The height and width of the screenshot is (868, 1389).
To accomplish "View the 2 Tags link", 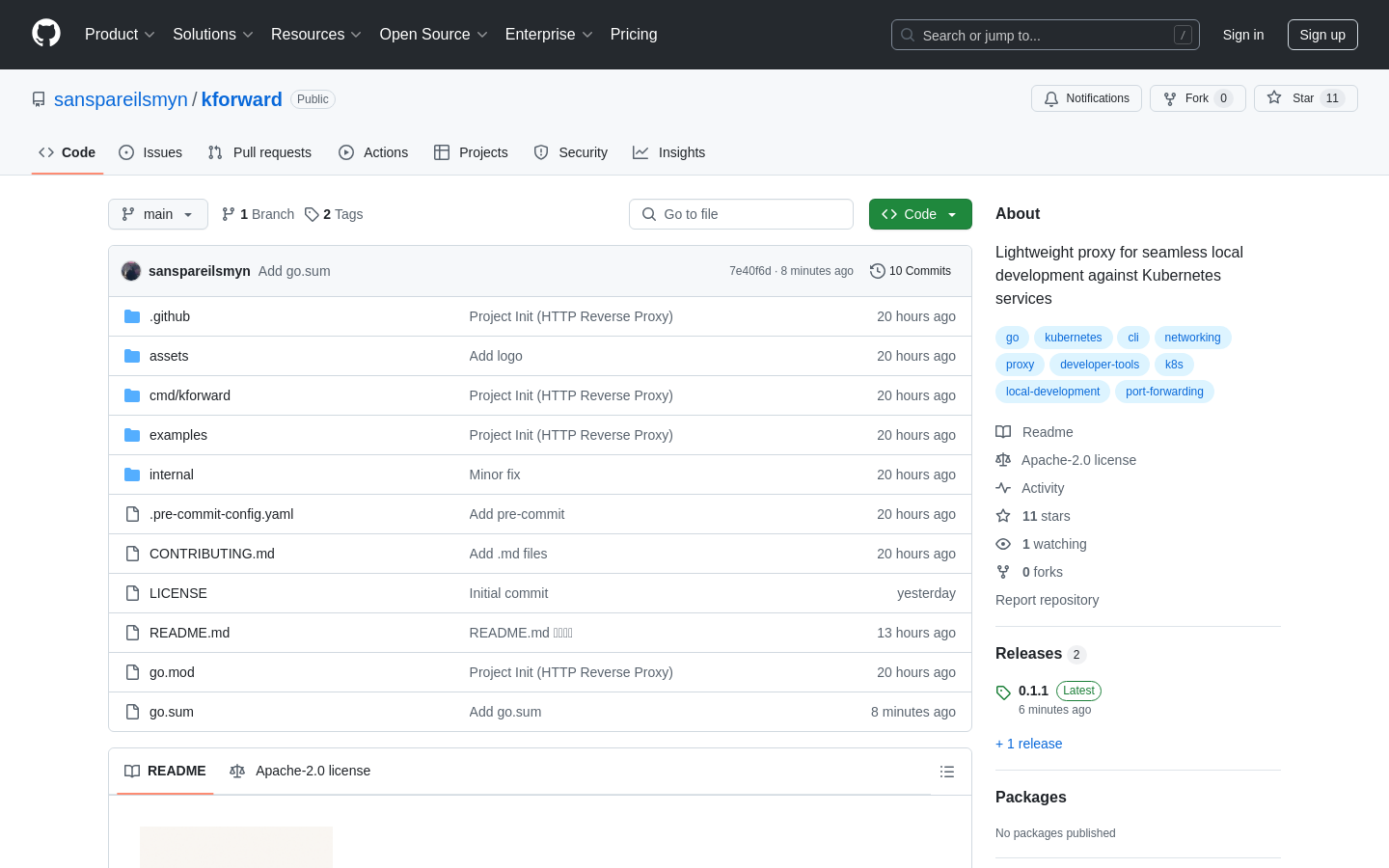I will (x=334, y=214).
